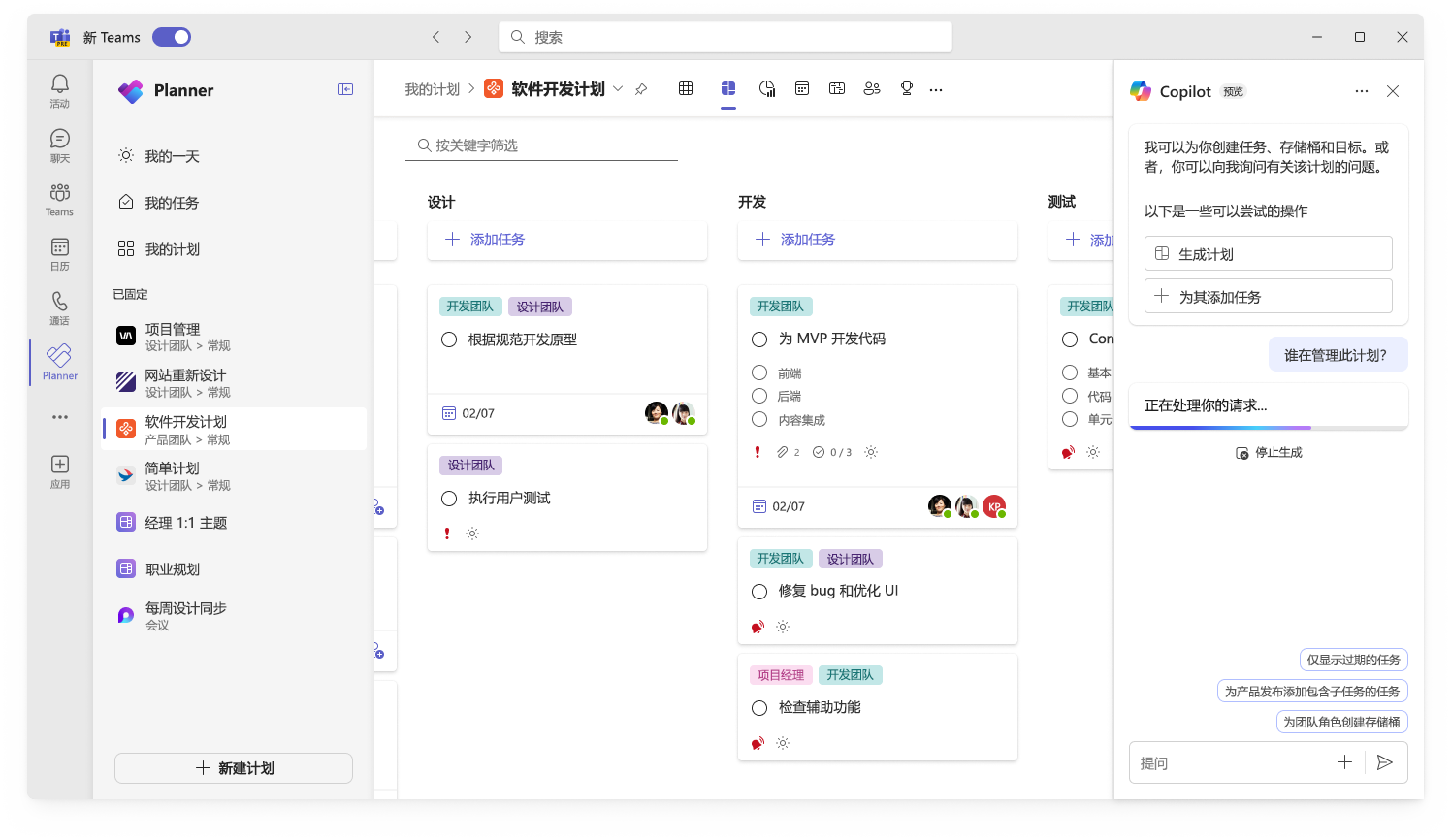The image size is (1451, 840).
Task: Click the 生成计划 Copilot suggestion
Action: point(1269,254)
